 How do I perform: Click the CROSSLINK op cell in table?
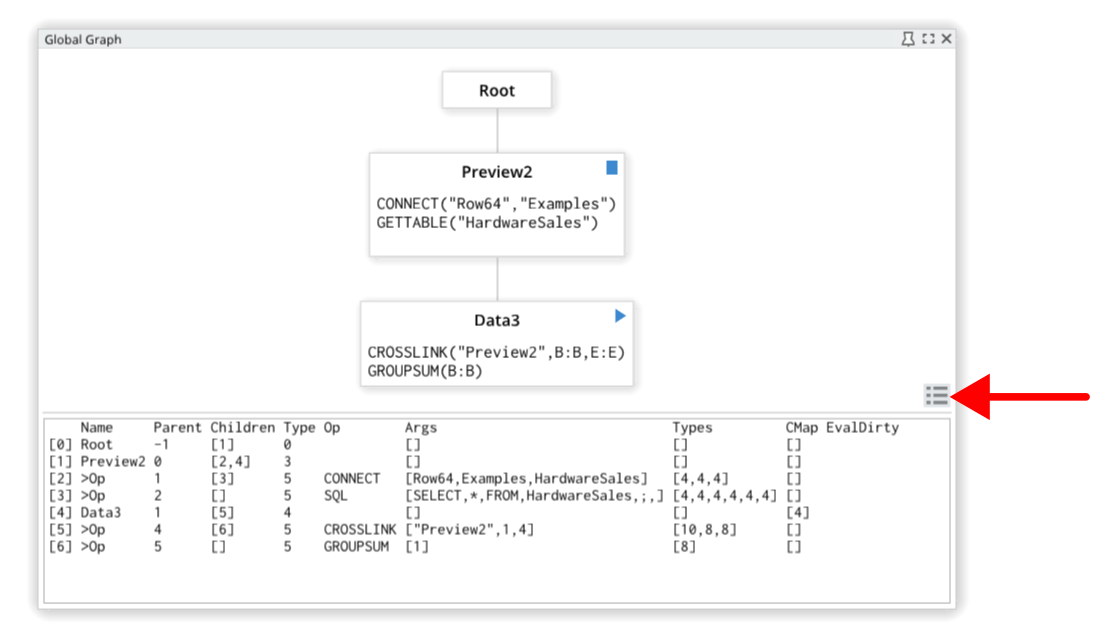coord(360,530)
